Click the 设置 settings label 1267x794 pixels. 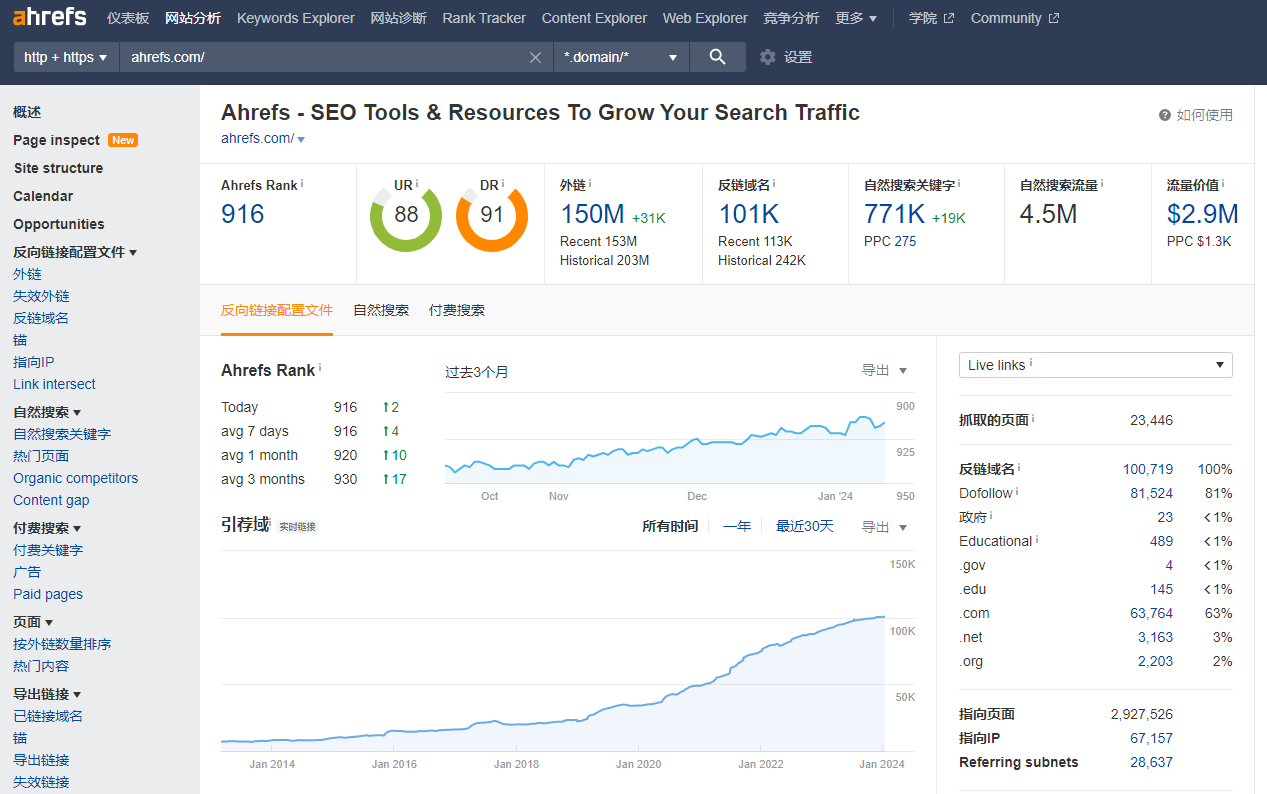click(798, 57)
